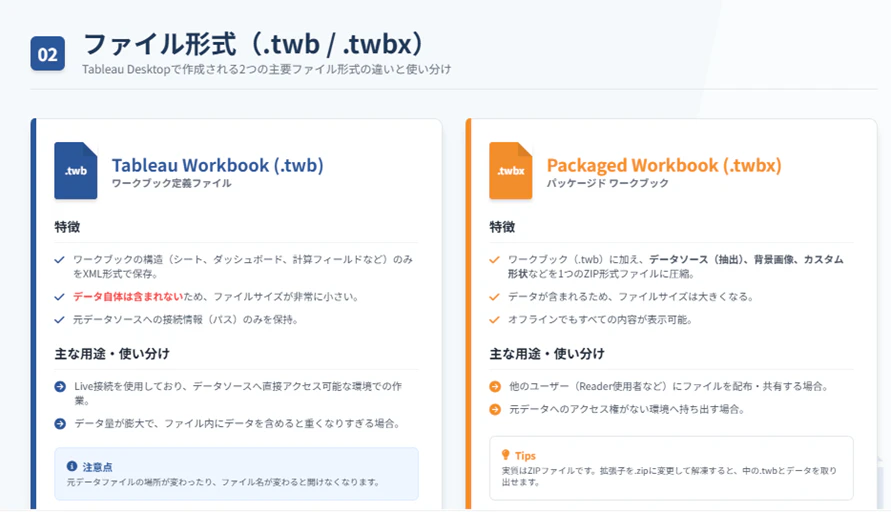Click checkmark beside オフラインでもすべての内容 bullet
891x512 pixels.
[x=494, y=320]
